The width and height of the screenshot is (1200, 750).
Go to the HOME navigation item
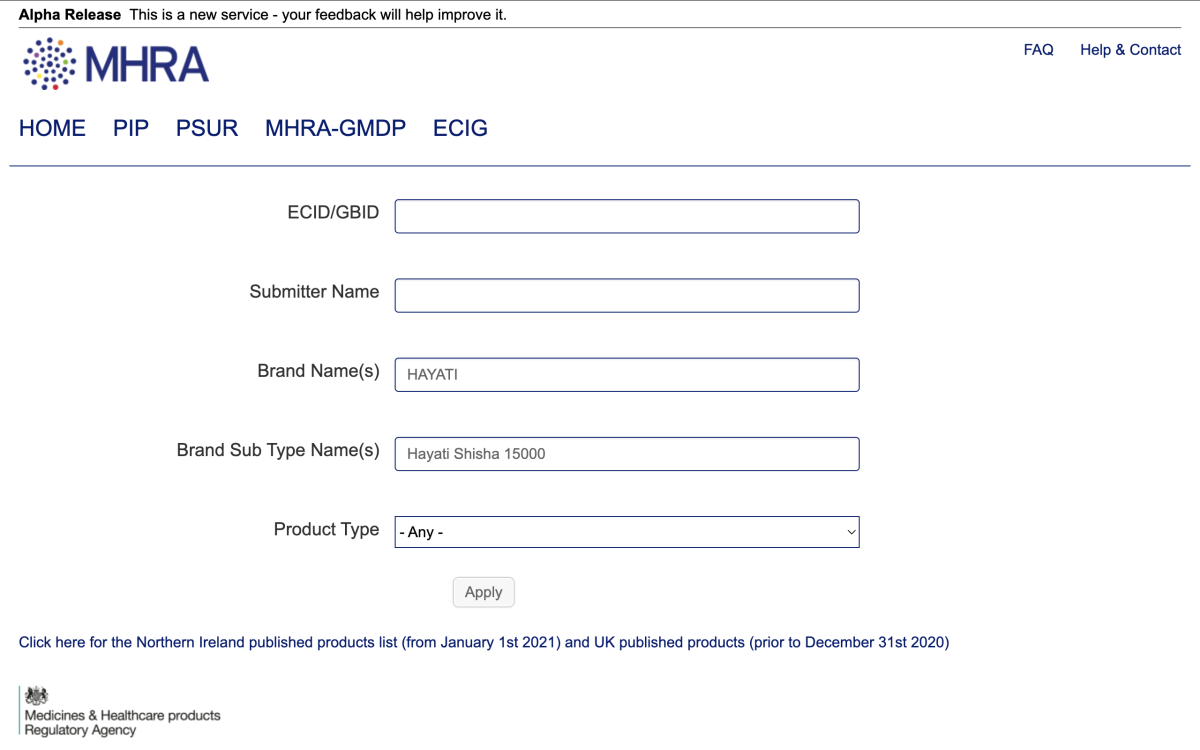[52, 128]
